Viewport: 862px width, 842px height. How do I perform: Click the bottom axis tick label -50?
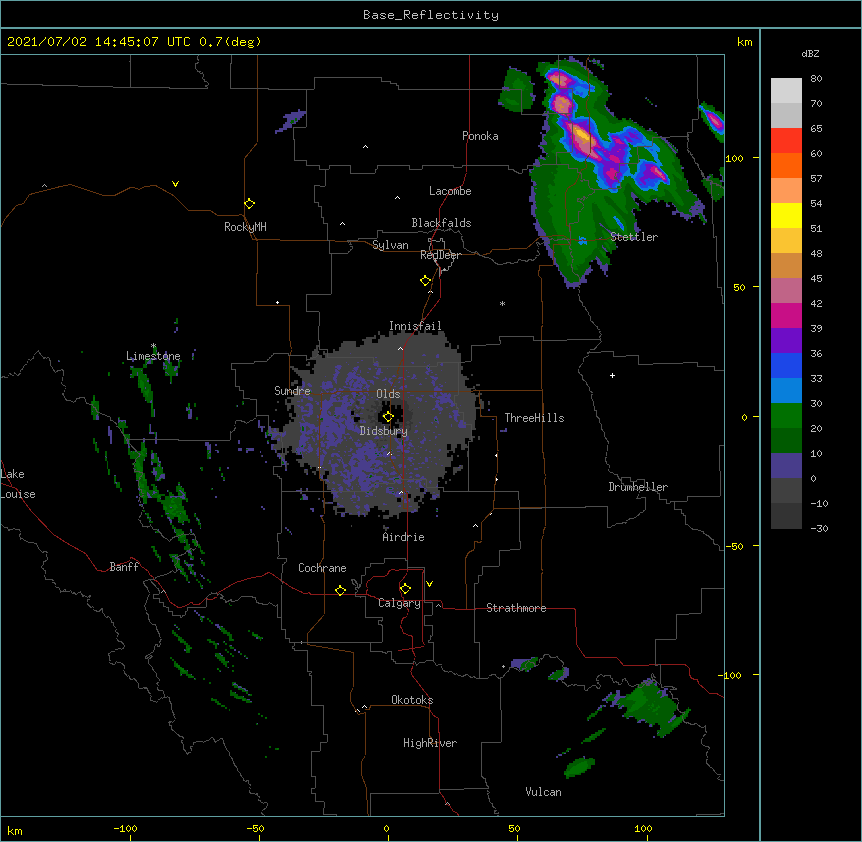click(255, 829)
